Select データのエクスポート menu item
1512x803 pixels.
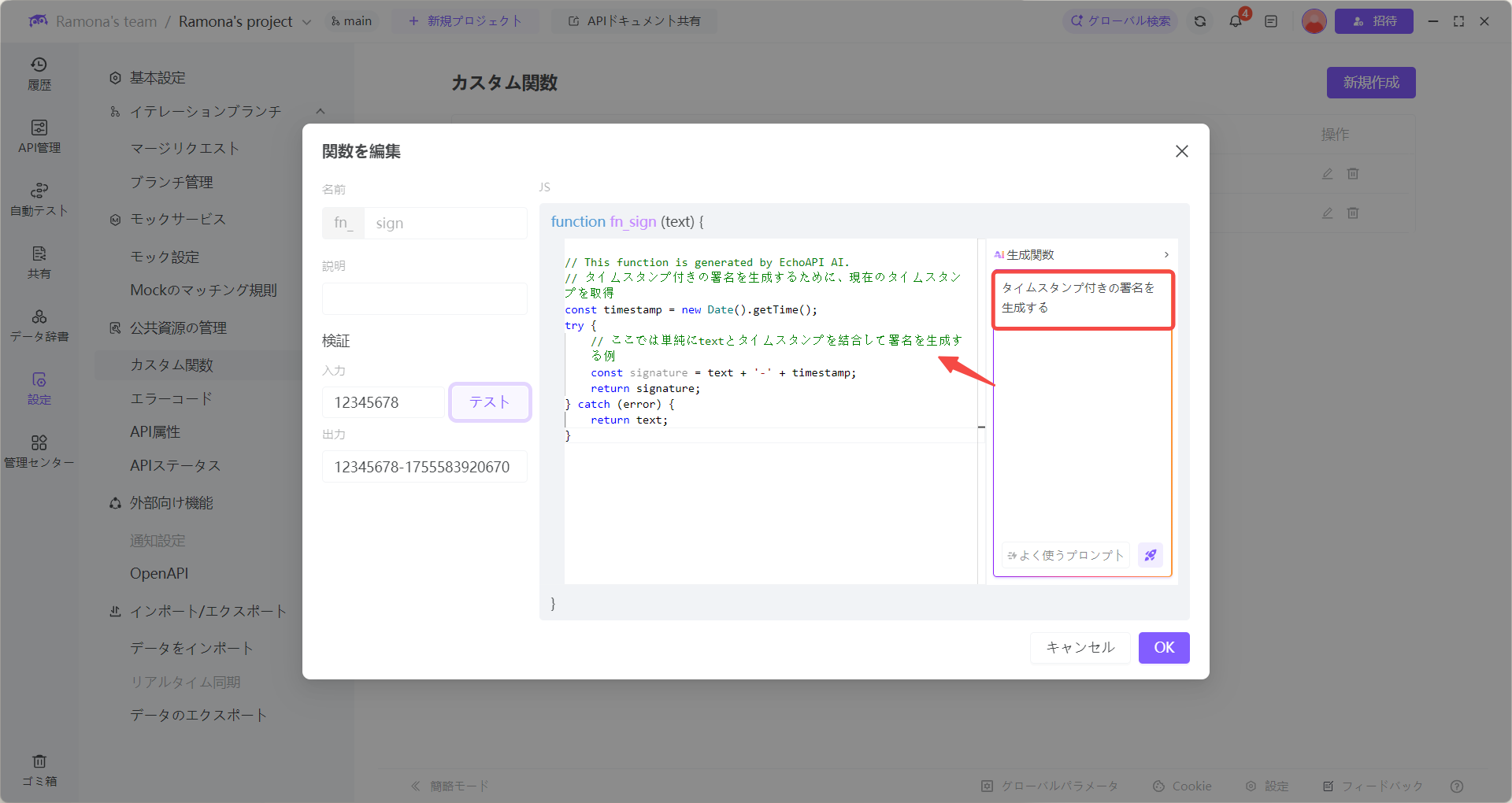point(198,716)
